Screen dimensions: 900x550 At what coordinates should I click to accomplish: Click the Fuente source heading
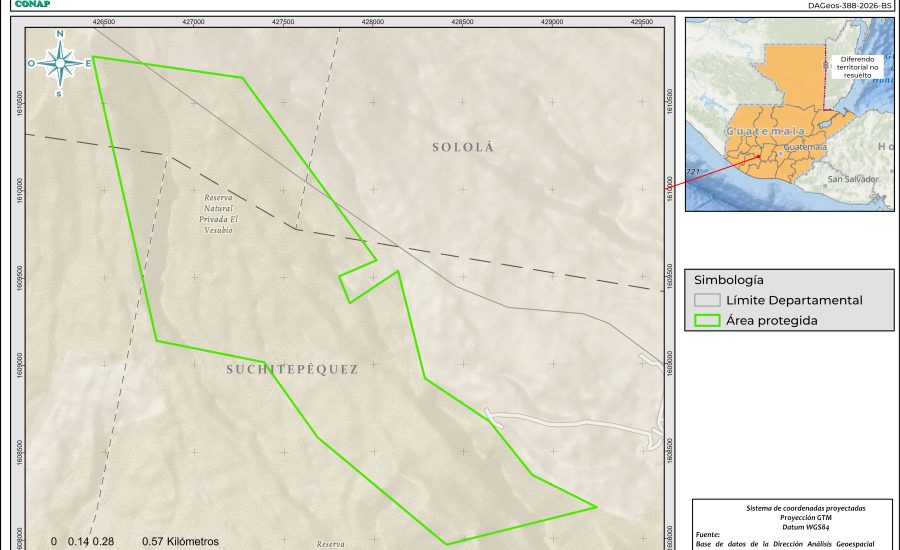click(x=710, y=535)
